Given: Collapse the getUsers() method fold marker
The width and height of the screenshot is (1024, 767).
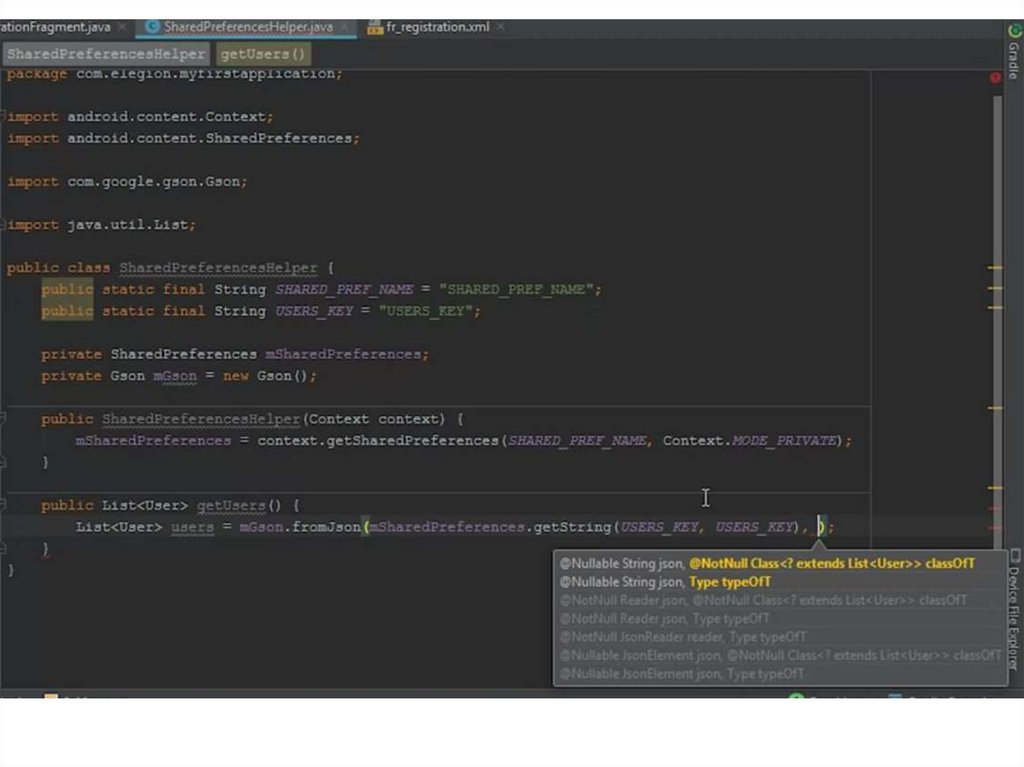Looking at the screenshot, I should pos(5,505).
